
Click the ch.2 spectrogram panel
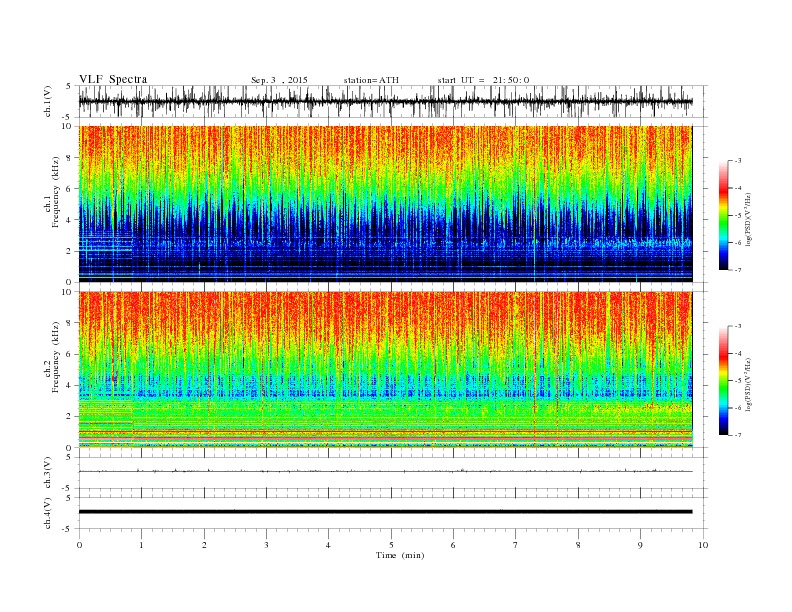coord(385,370)
